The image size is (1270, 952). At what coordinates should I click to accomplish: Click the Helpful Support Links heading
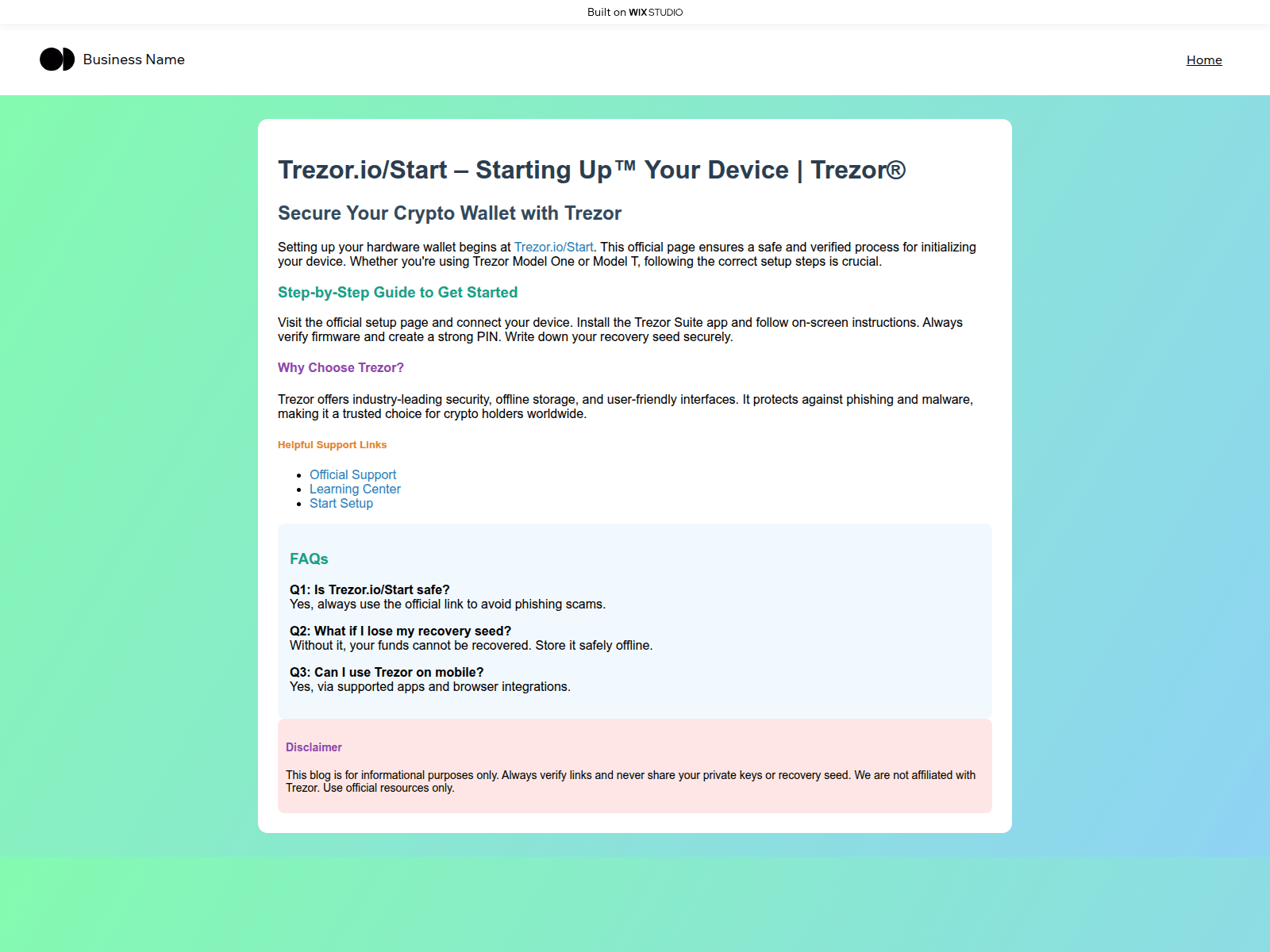pos(332,445)
